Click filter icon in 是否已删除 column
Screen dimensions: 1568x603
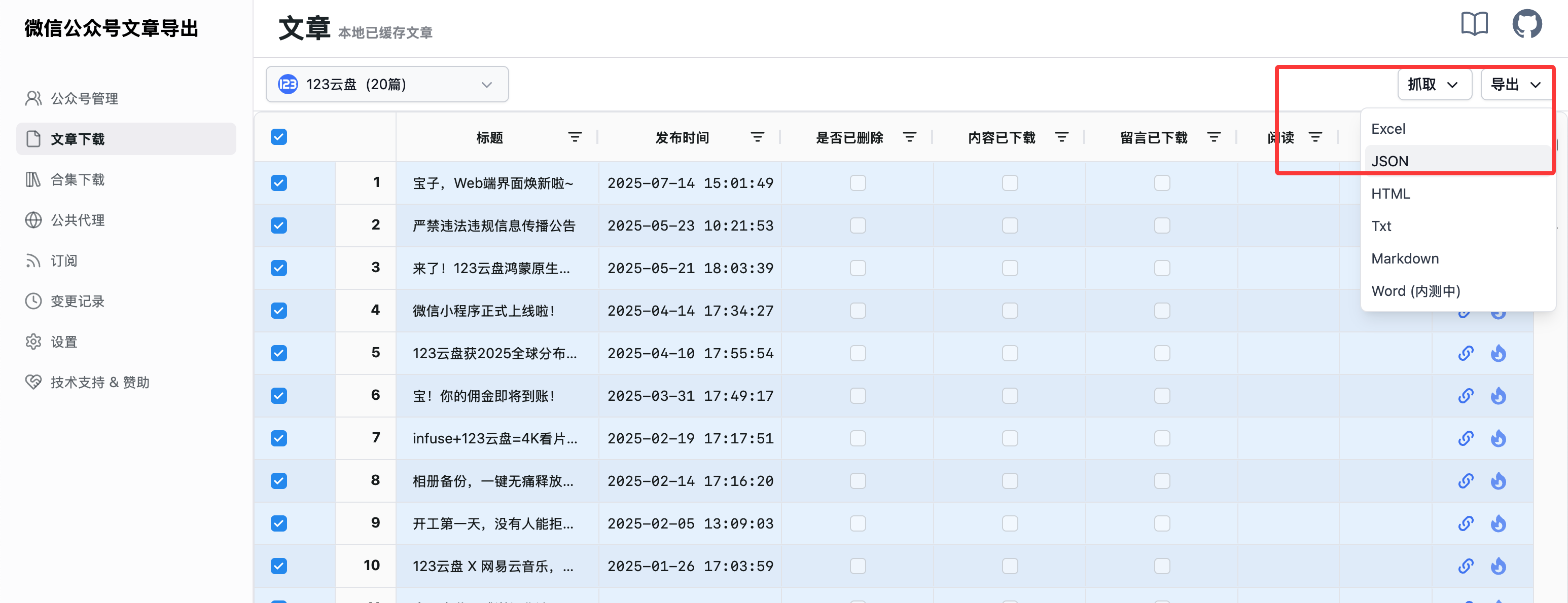click(909, 137)
